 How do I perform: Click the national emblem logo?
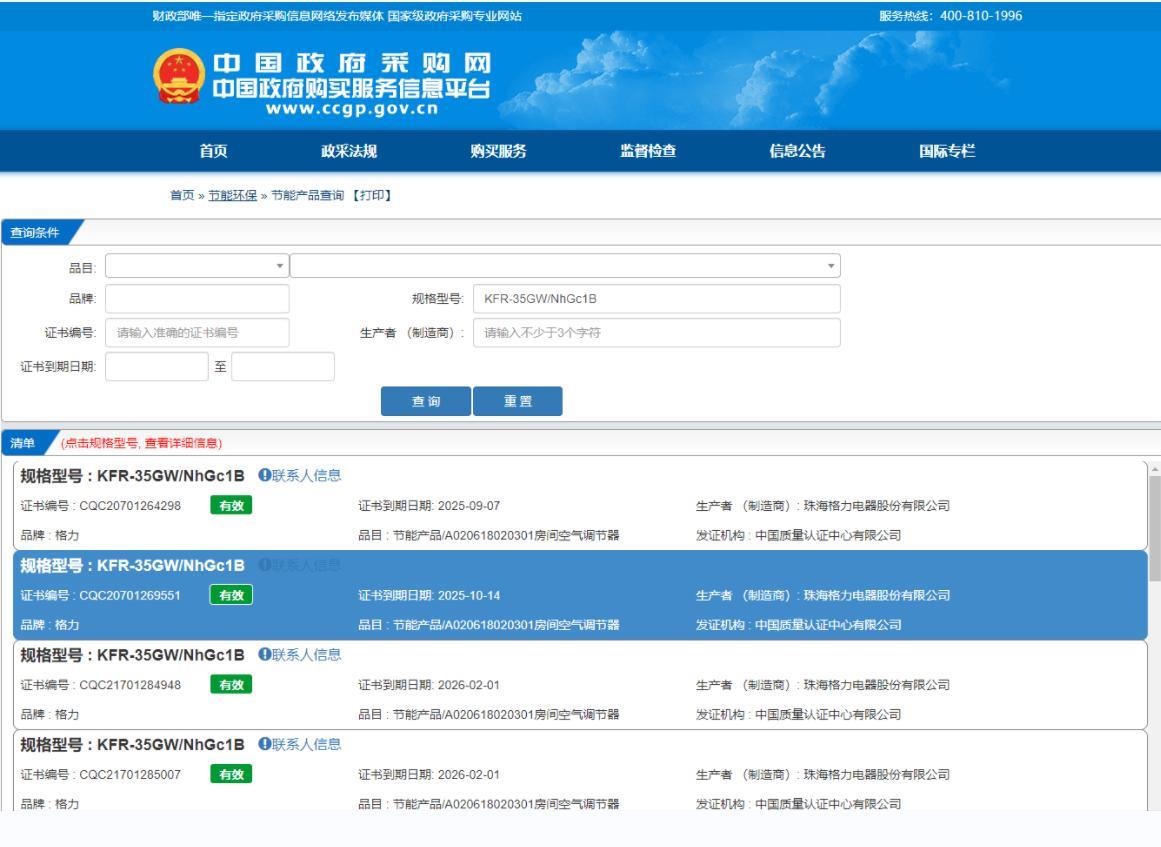point(178,76)
